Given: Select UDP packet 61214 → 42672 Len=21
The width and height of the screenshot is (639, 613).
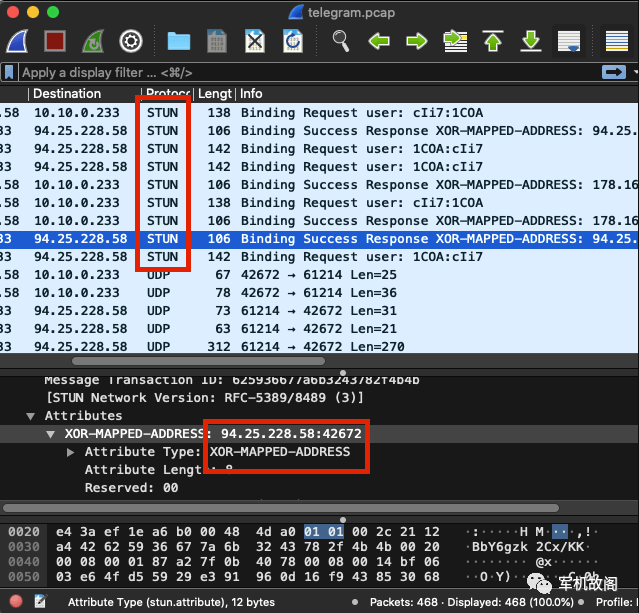Looking at the screenshot, I should (x=320, y=328).
